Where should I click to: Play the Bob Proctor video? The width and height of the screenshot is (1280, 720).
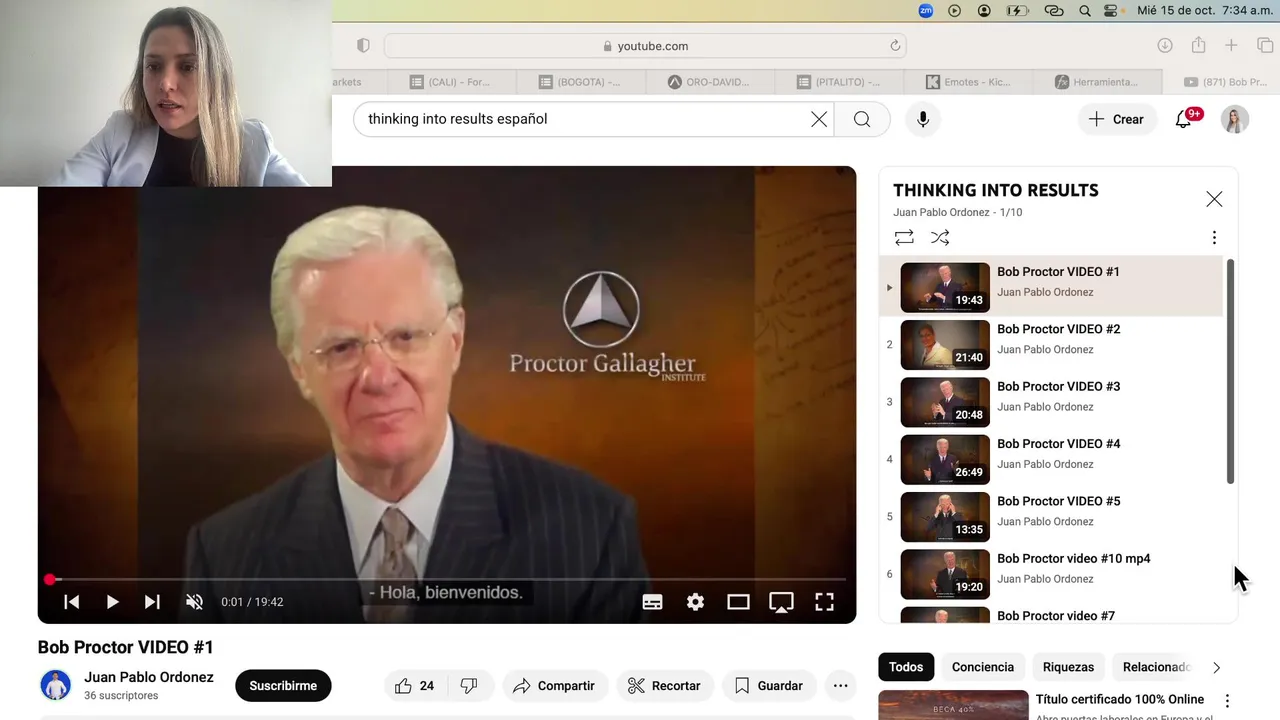[x=112, y=602]
